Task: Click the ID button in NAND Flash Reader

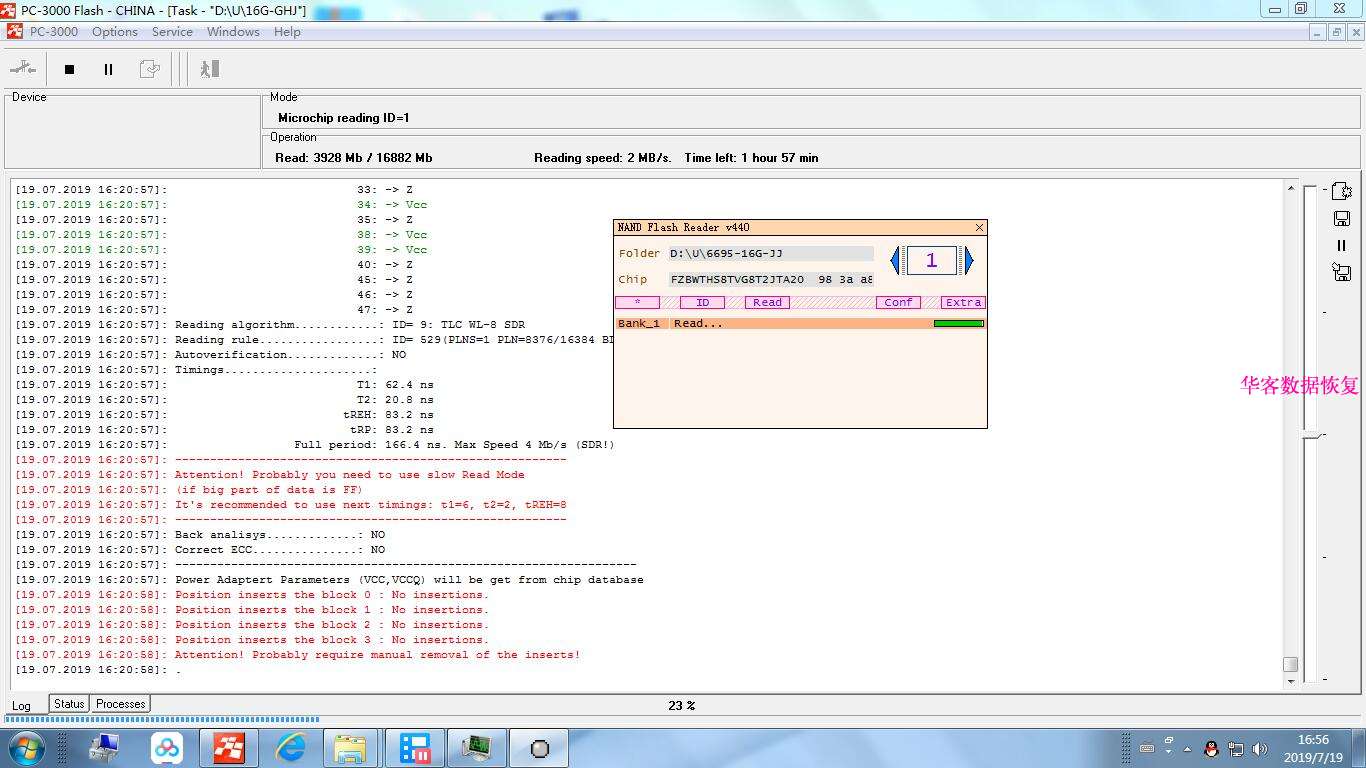Action: click(x=702, y=302)
